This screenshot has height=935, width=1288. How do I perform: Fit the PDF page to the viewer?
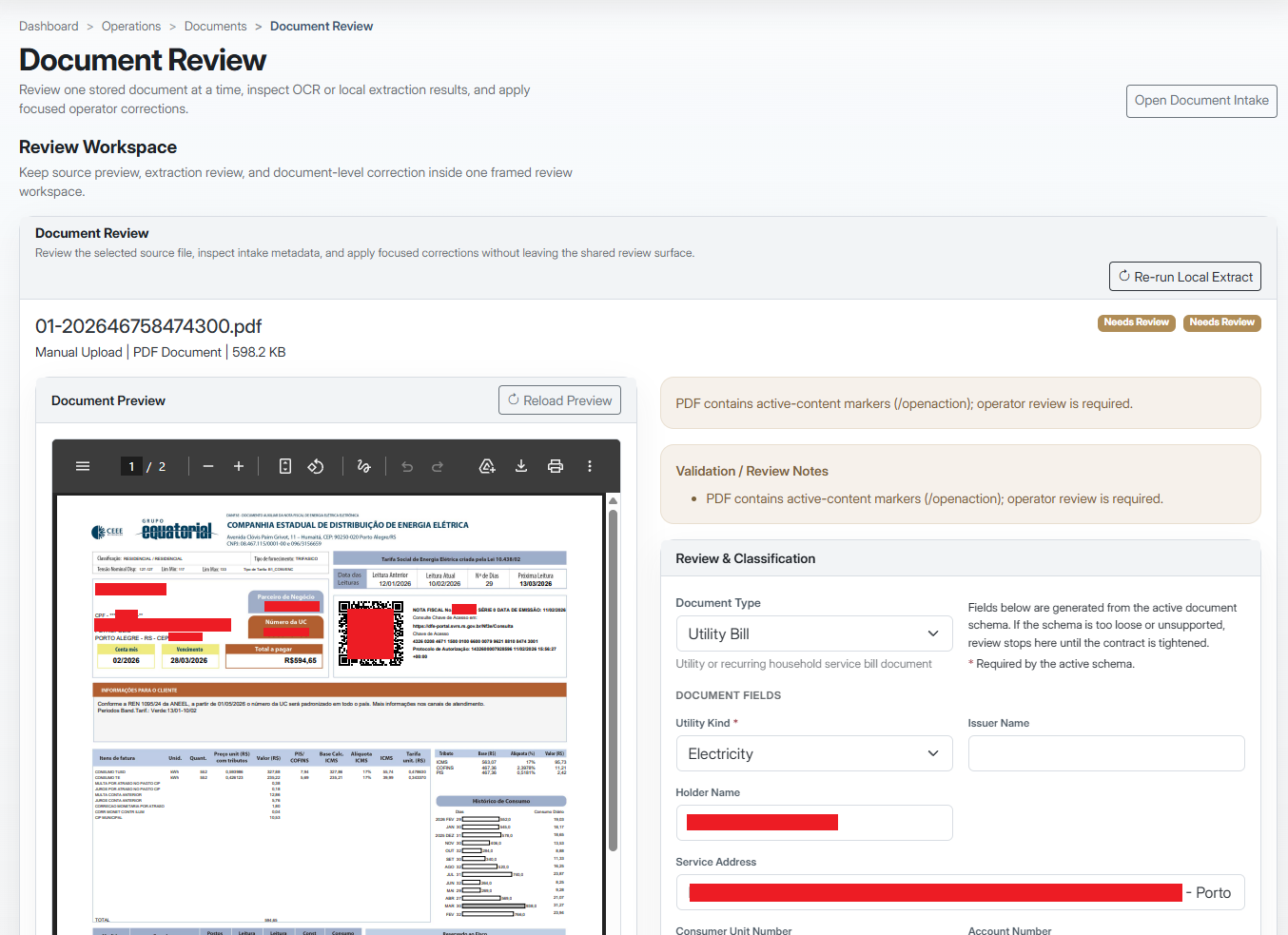tap(284, 466)
